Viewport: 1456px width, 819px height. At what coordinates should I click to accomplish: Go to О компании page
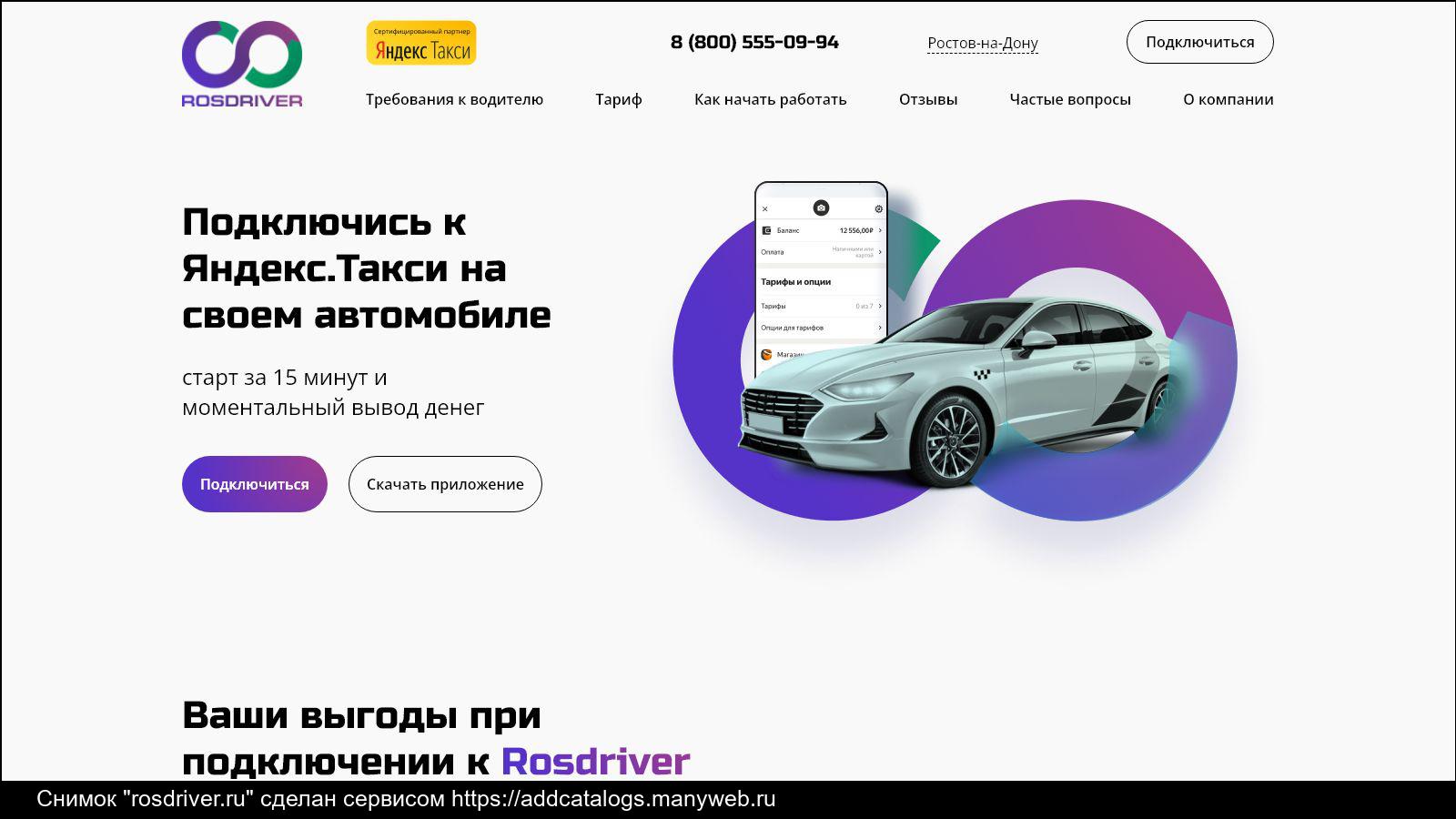[1228, 99]
